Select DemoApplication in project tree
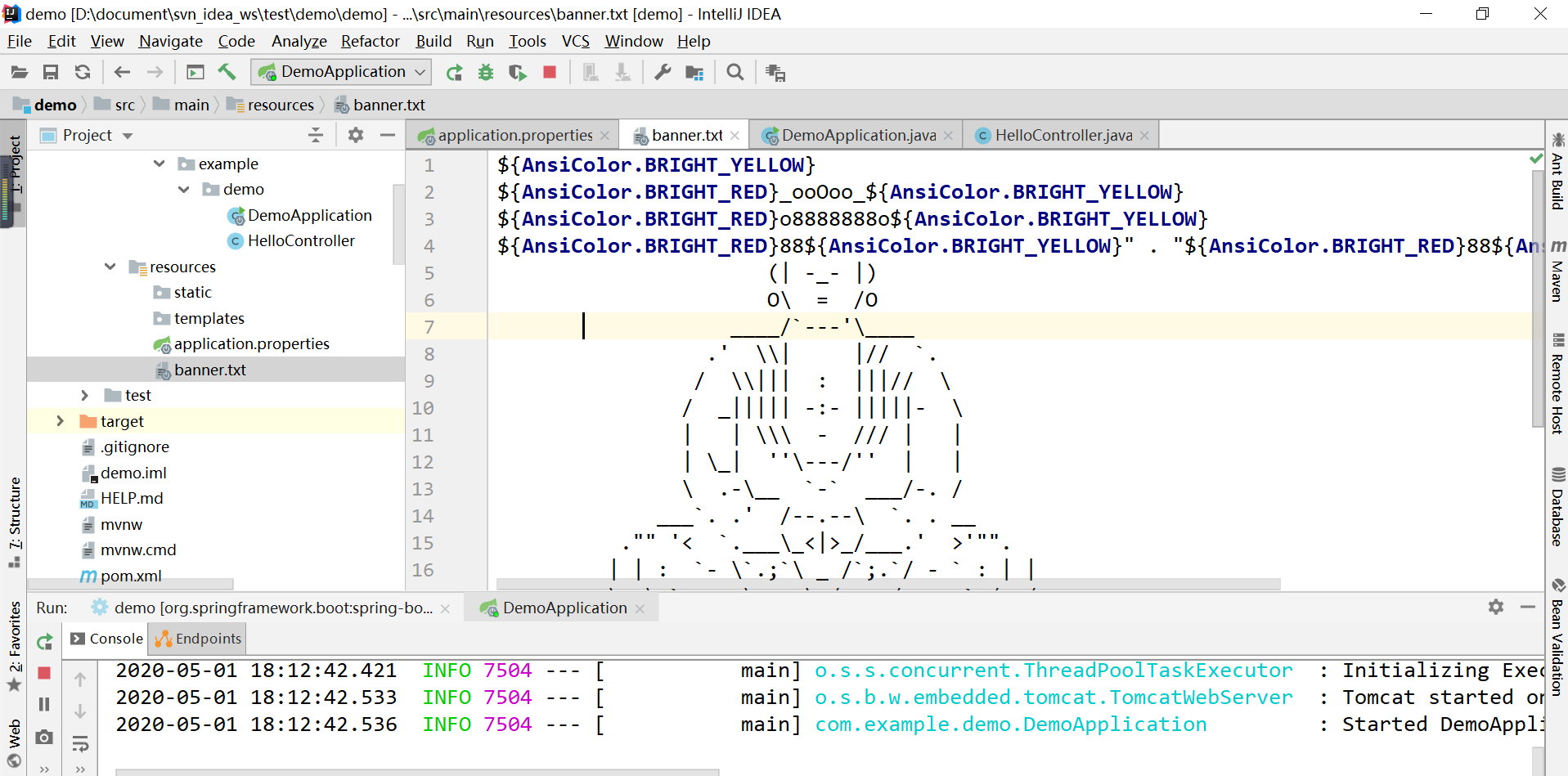 [x=299, y=215]
